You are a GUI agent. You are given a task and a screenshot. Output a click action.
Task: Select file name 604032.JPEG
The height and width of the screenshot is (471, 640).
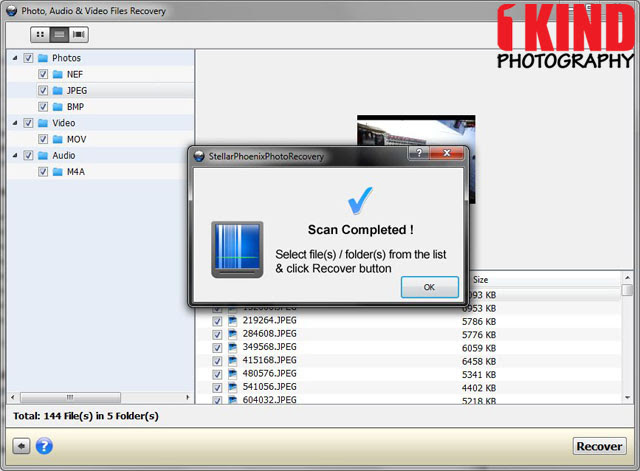(270, 400)
